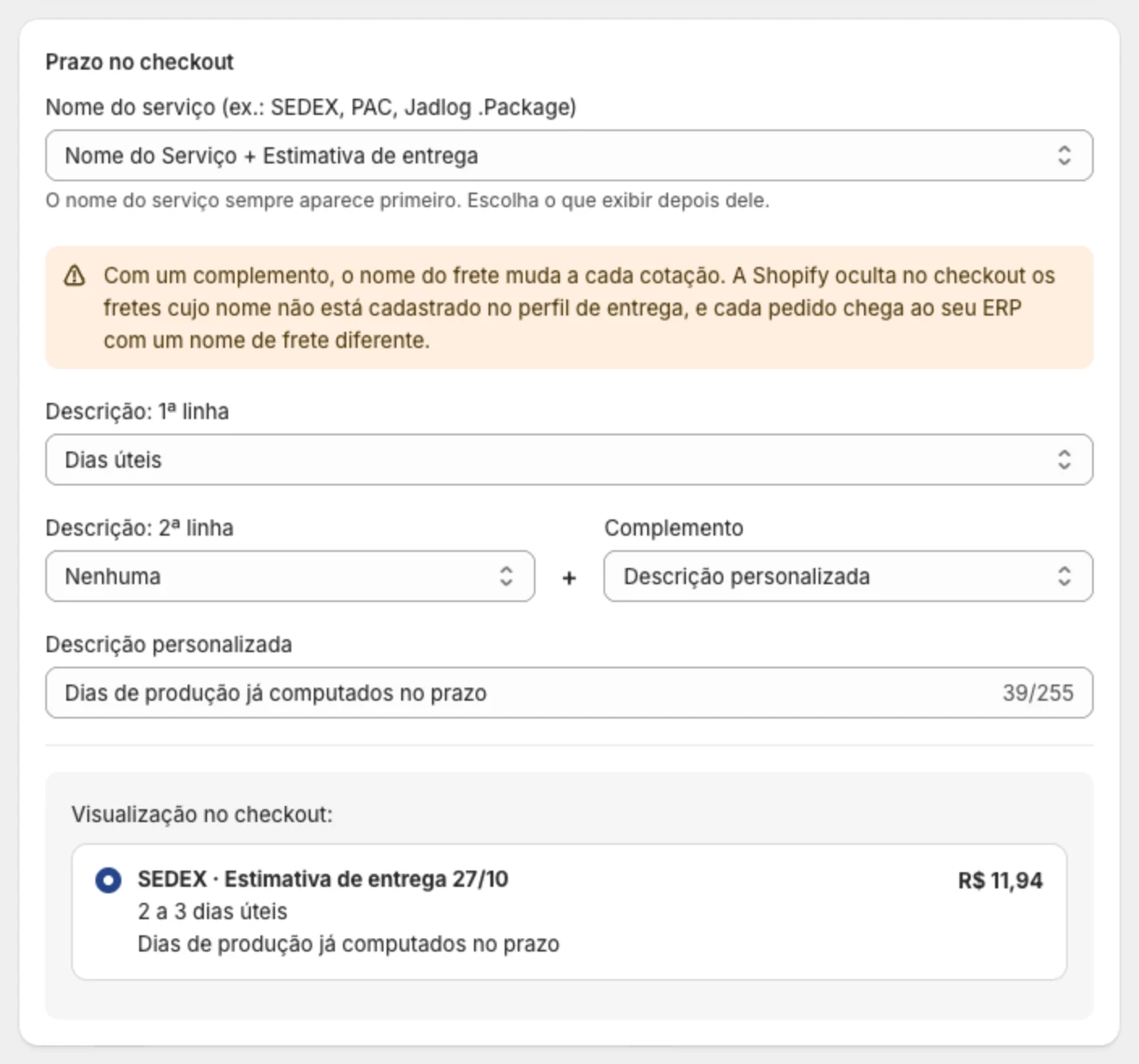The image size is (1139, 1064).
Task: Click the 'Complemento' label
Action: coord(674,528)
